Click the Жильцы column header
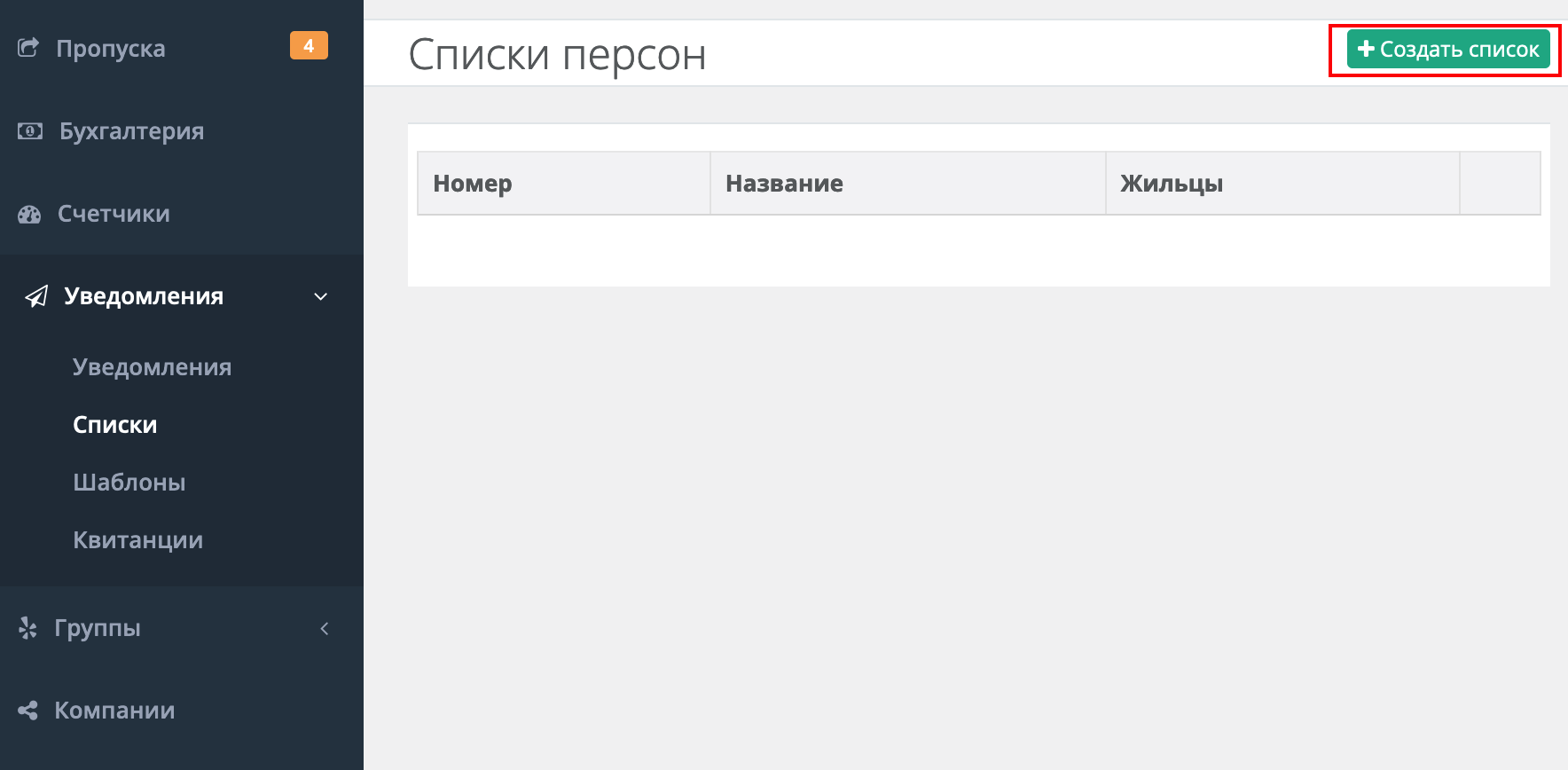Image resolution: width=1568 pixels, height=770 pixels. (x=1282, y=184)
